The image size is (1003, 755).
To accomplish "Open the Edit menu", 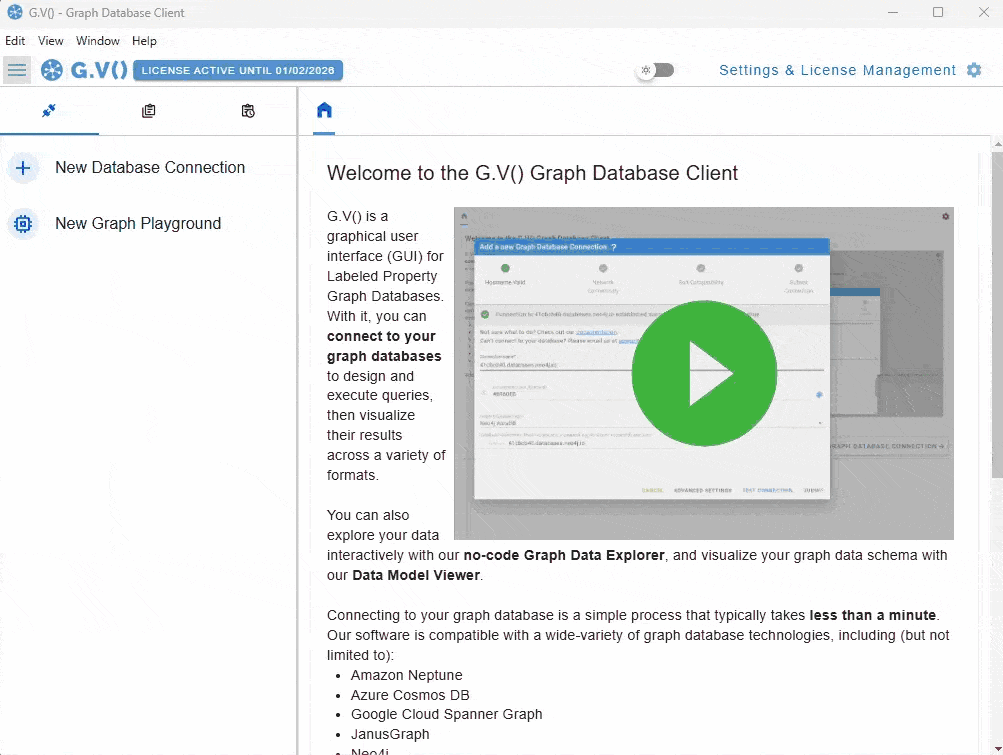I will click(x=15, y=41).
